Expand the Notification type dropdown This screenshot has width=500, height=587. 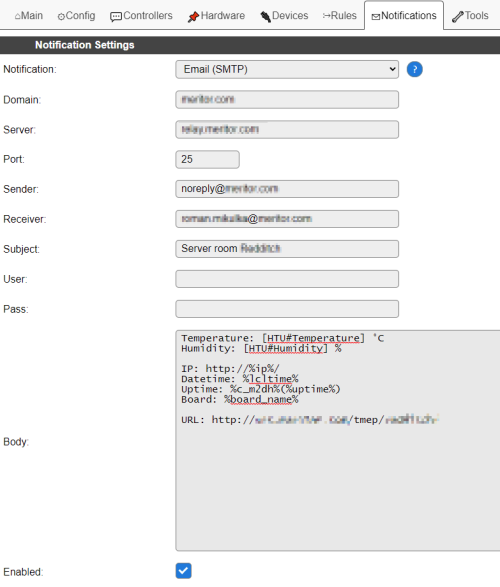click(287, 70)
